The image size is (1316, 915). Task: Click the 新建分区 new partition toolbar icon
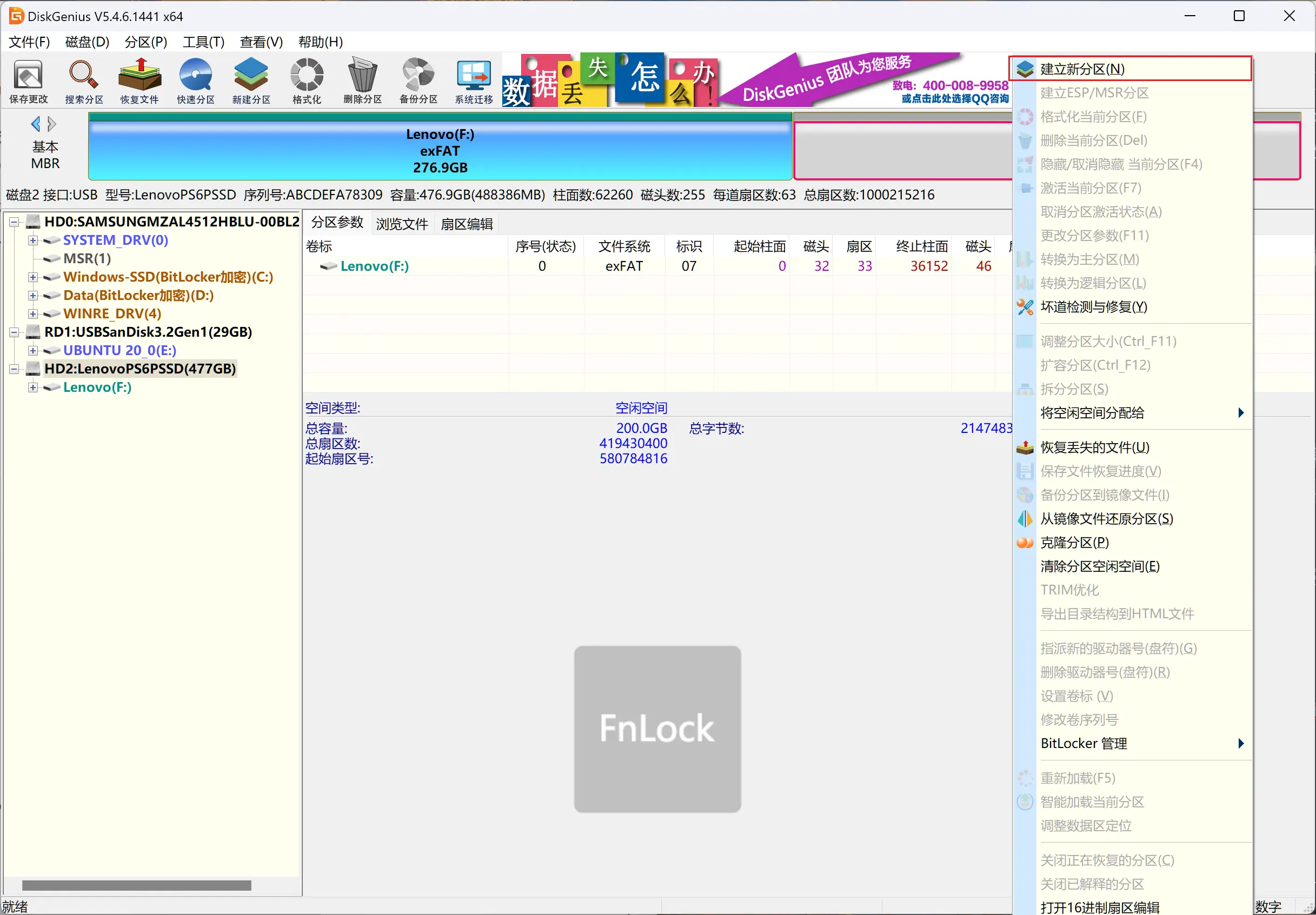point(251,82)
